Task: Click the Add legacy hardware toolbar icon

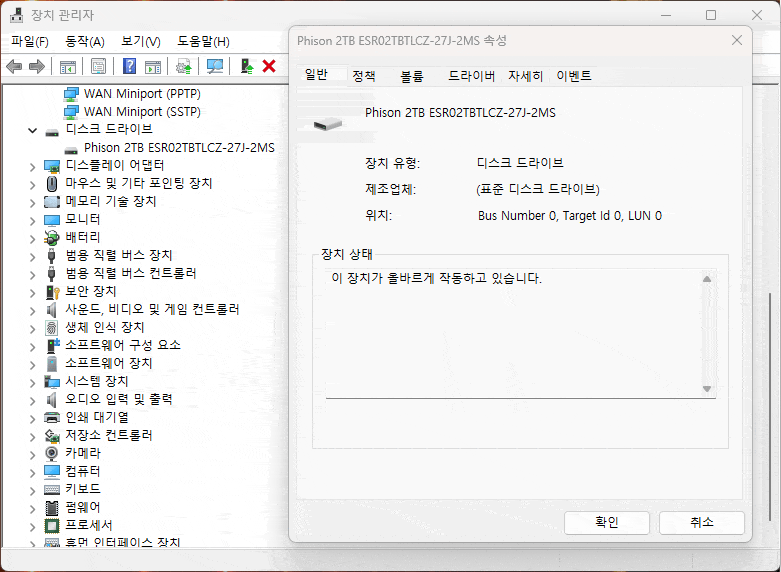Action: point(246,66)
